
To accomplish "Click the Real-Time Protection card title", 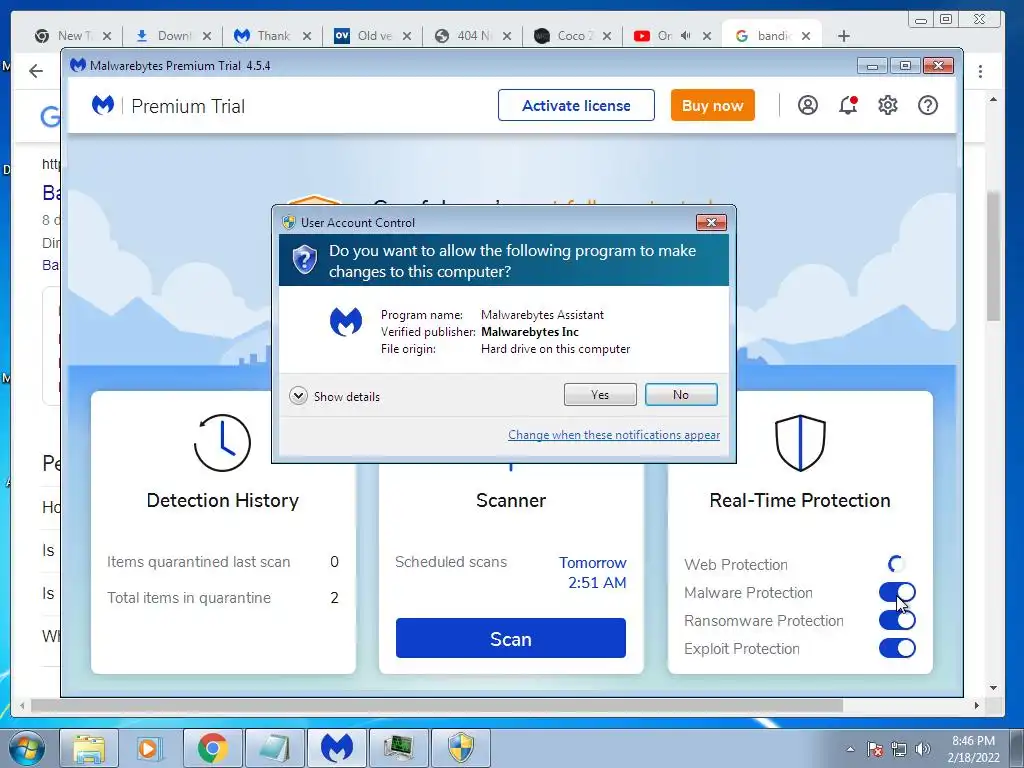I will click(x=800, y=500).
